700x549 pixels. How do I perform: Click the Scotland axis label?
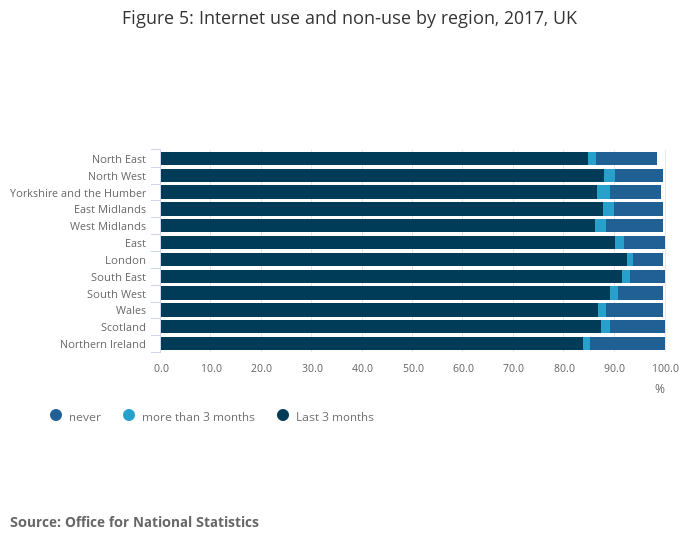tap(123, 327)
